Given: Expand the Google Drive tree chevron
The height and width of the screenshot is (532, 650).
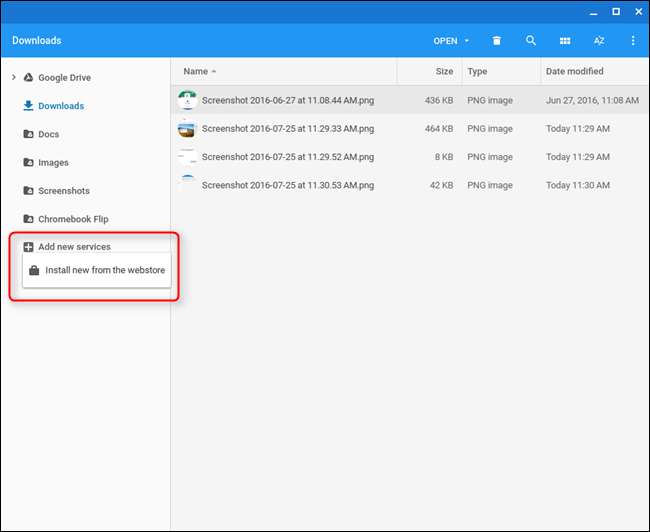Looking at the screenshot, I should [13, 77].
